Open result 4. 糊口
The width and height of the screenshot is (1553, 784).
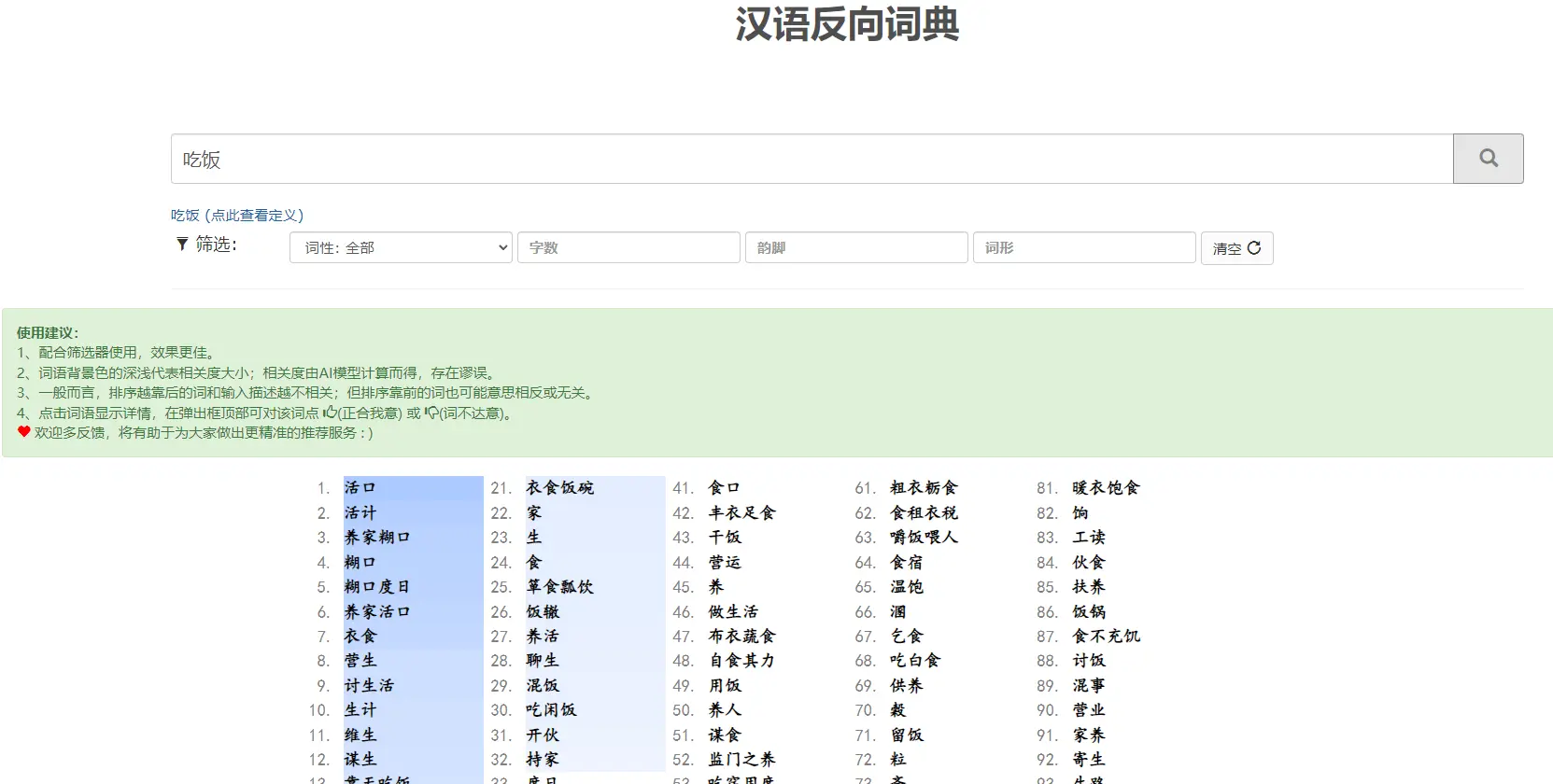(360, 562)
